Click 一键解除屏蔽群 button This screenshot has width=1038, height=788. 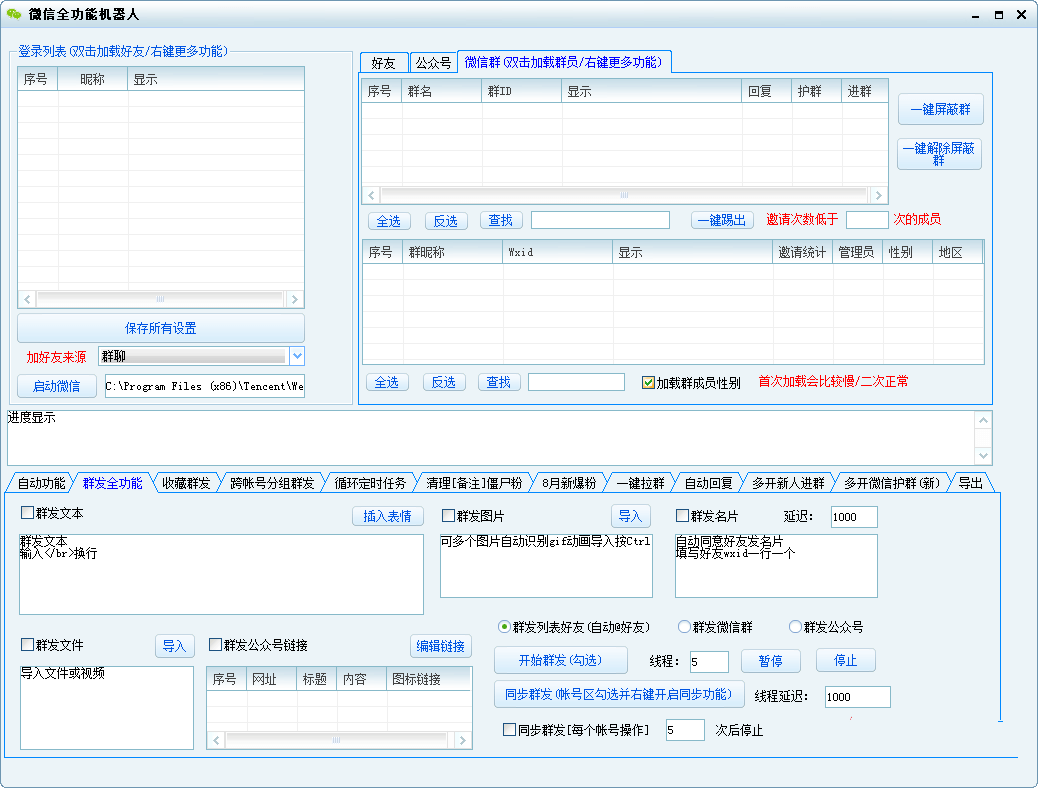(939, 154)
